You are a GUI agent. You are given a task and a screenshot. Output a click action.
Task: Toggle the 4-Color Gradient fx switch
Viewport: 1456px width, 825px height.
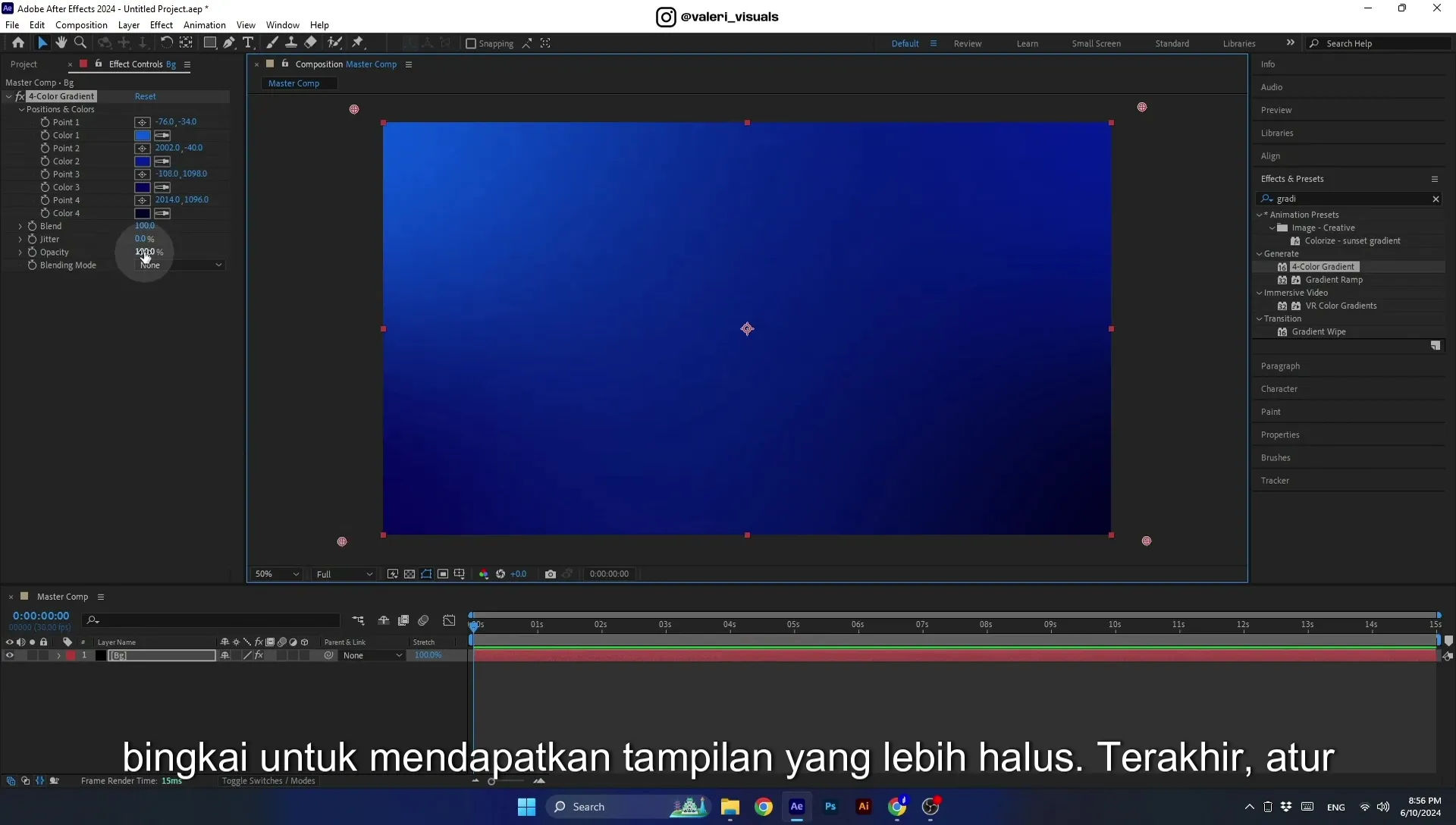[20, 96]
